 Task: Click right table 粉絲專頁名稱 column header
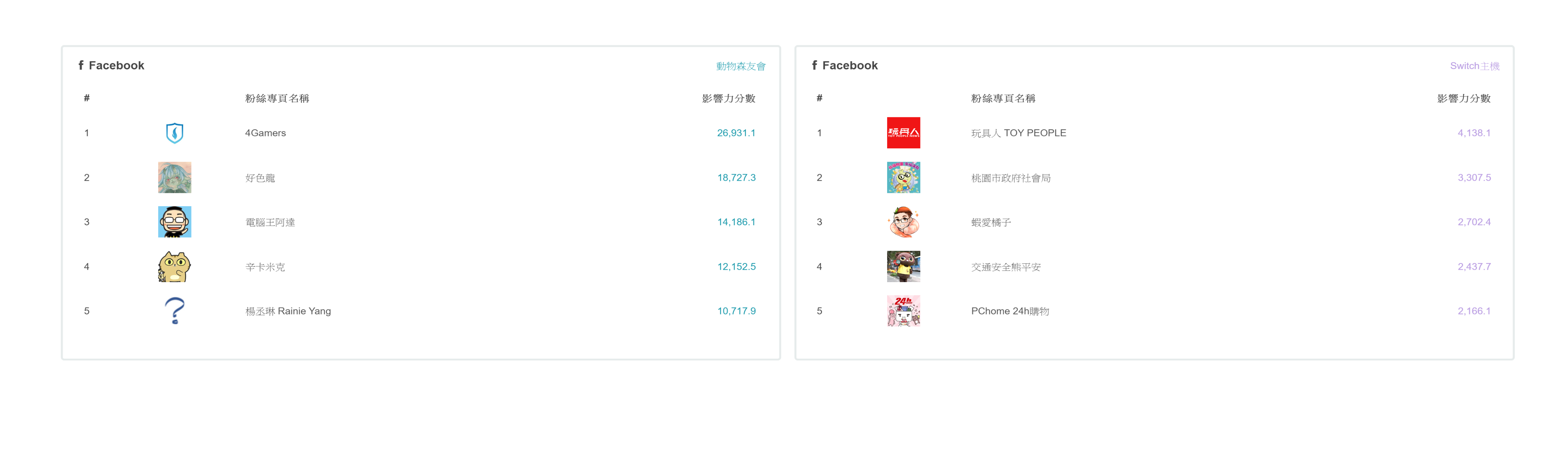coord(1002,99)
